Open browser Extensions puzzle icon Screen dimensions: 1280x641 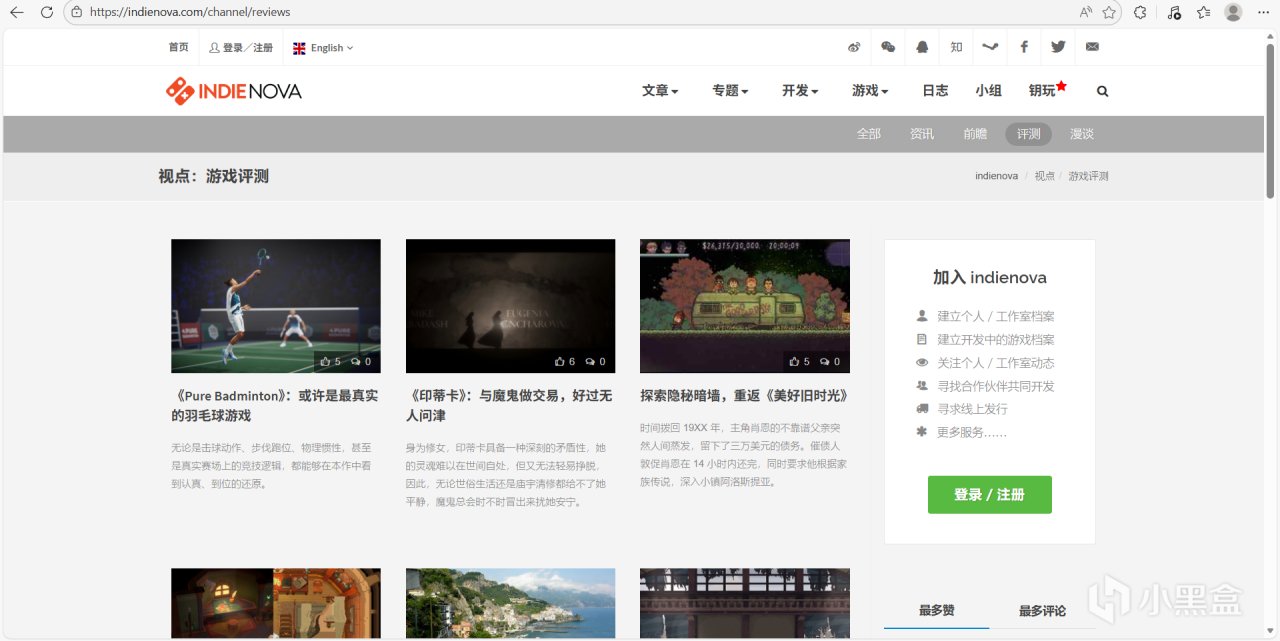tap(1140, 12)
